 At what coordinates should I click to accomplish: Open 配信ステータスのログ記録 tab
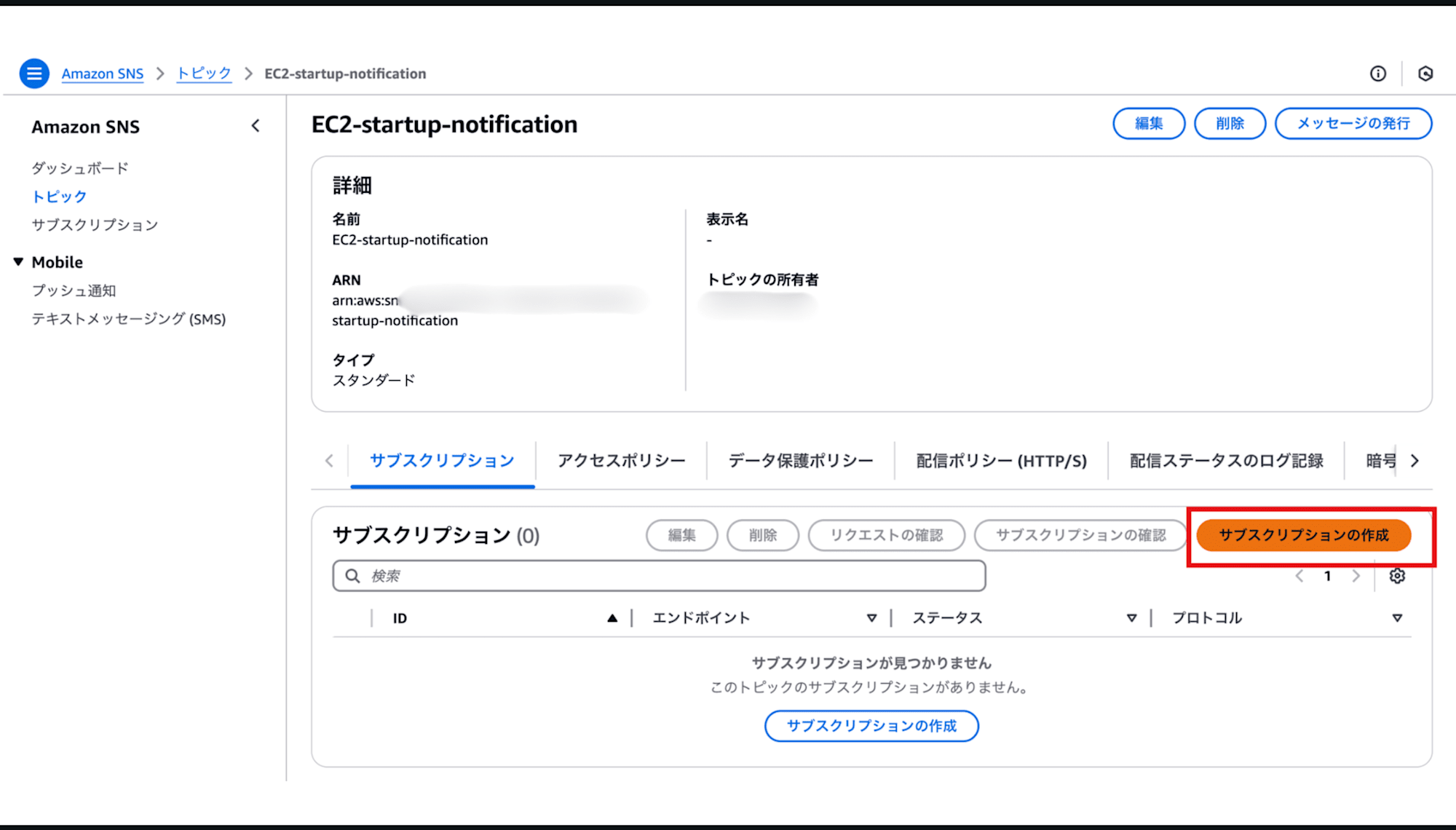pyautogui.click(x=1226, y=461)
